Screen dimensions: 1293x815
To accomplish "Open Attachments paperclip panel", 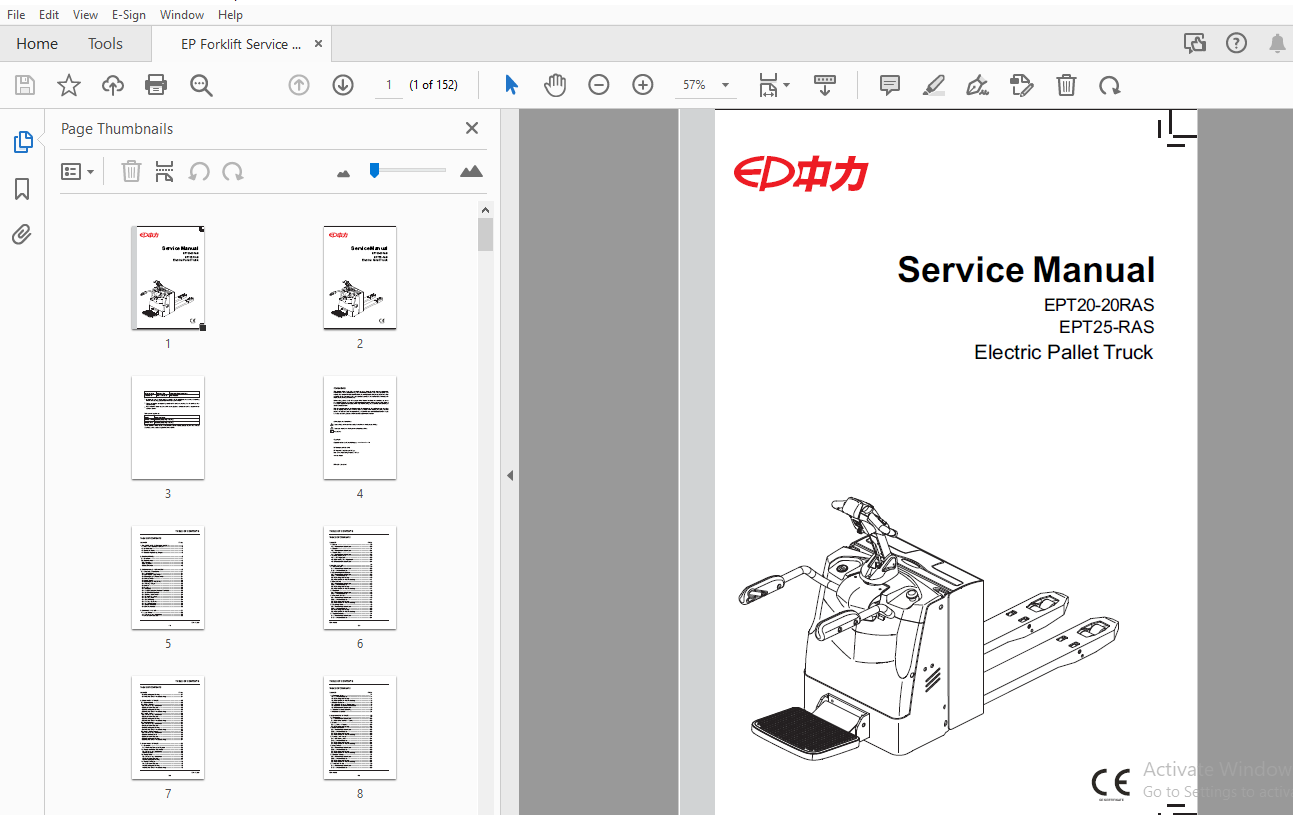I will 22,235.
